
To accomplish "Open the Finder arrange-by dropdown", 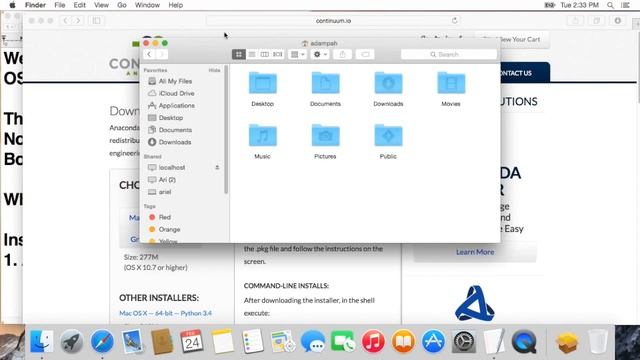I will click(x=297, y=54).
